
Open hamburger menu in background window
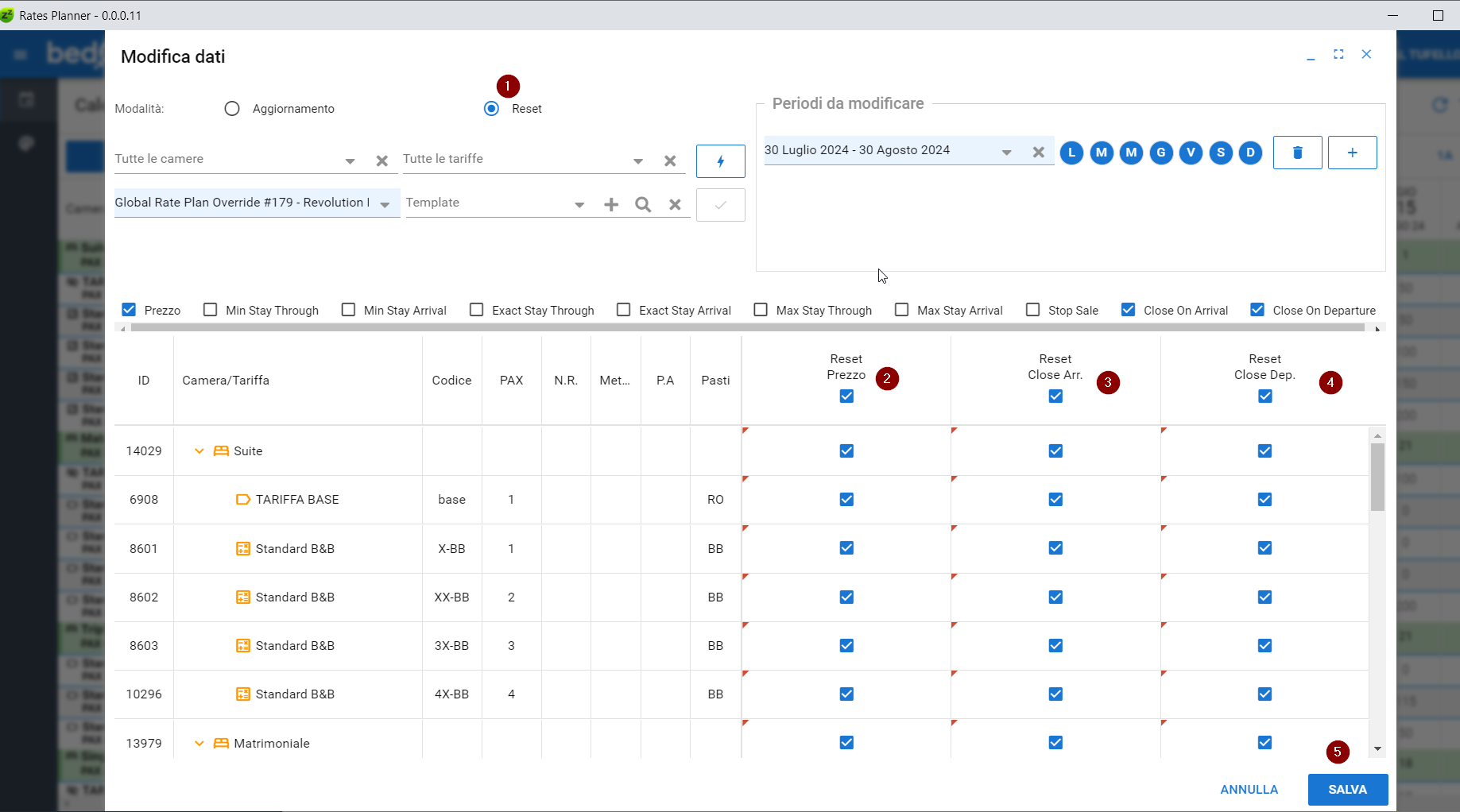21,54
